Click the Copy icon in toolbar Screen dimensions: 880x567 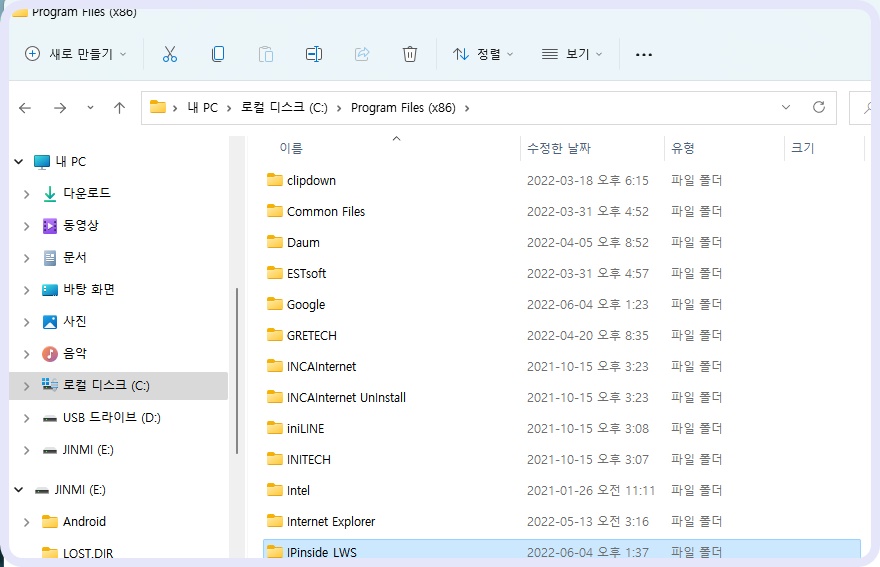tap(218, 54)
